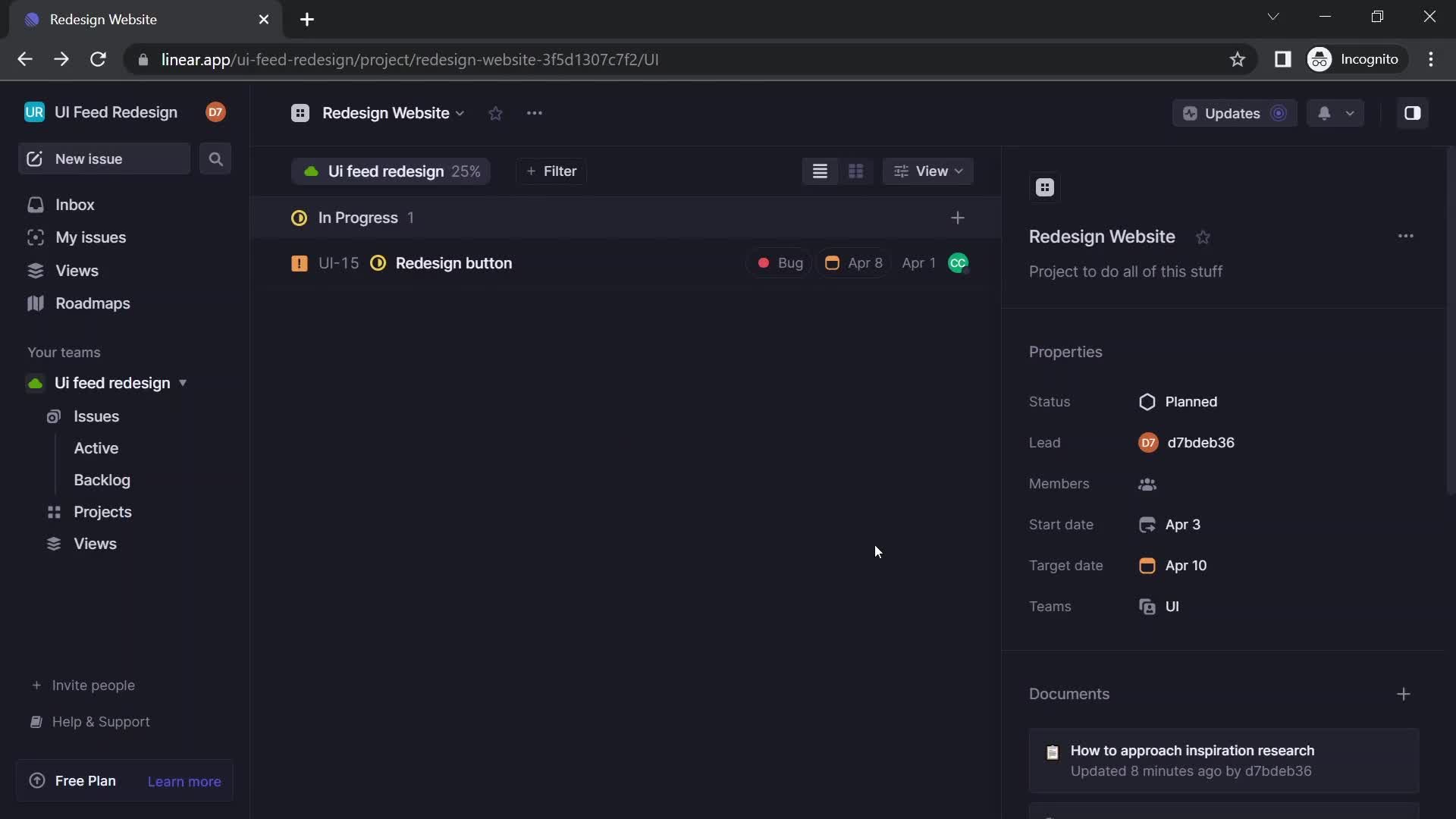Image resolution: width=1456 pixels, height=819 pixels.
Task: Open a new browser tab
Action: (x=307, y=20)
